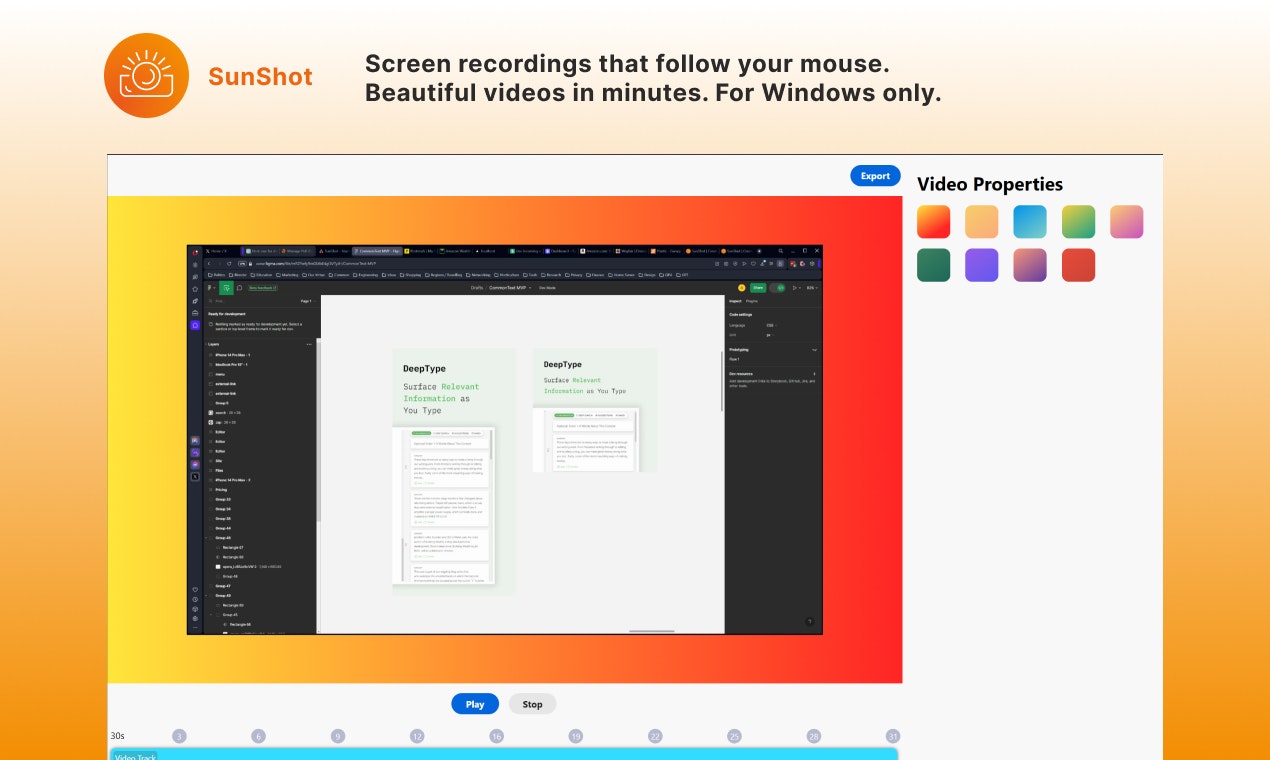Pick the peach orange gradient swatch
This screenshot has height=760, width=1270.
[x=982, y=222]
